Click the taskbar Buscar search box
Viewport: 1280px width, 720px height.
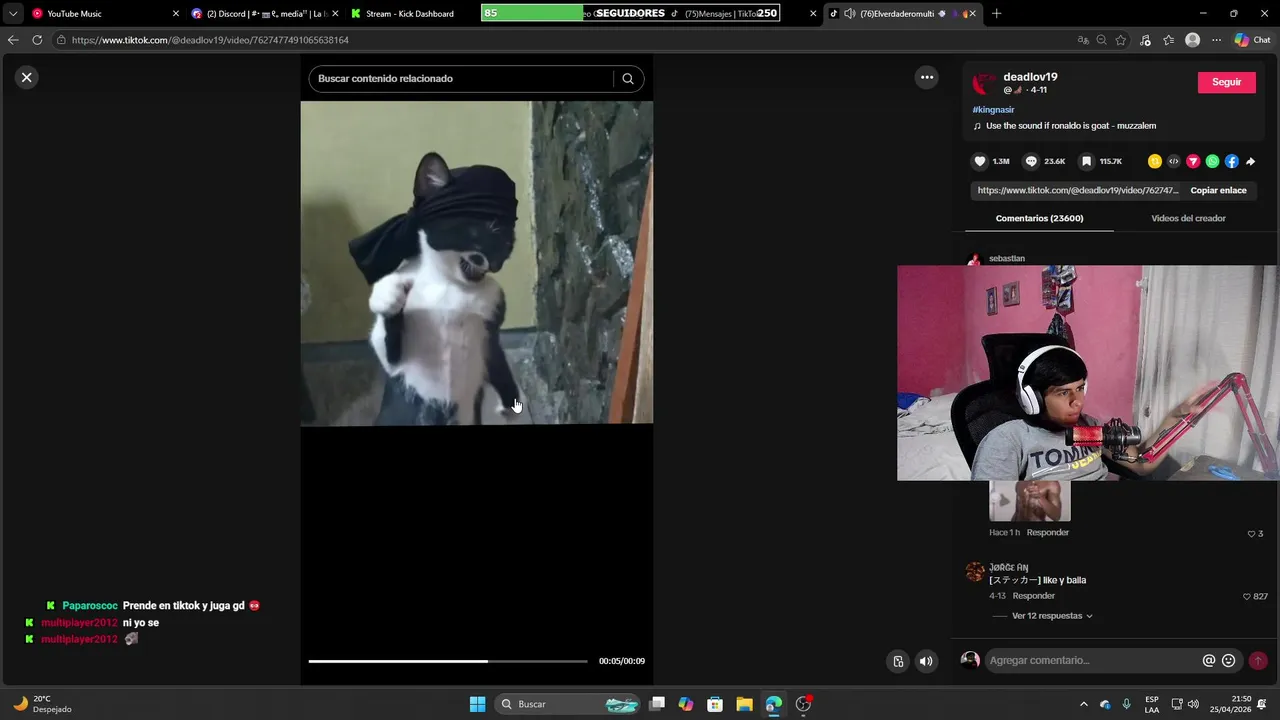568,704
